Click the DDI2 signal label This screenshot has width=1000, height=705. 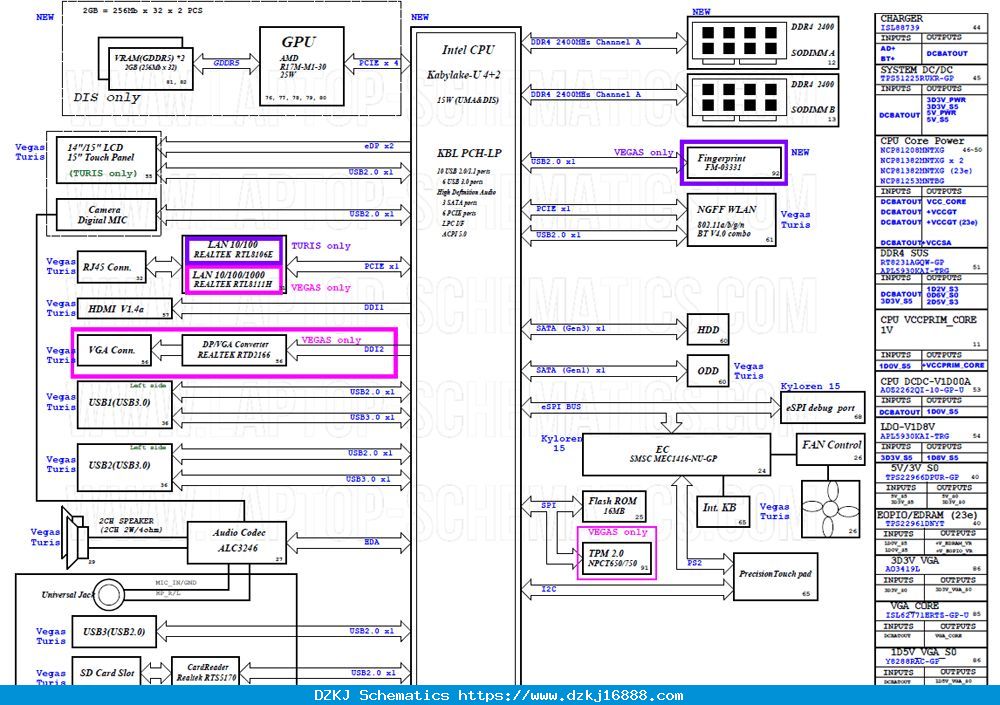coord(374,350)
